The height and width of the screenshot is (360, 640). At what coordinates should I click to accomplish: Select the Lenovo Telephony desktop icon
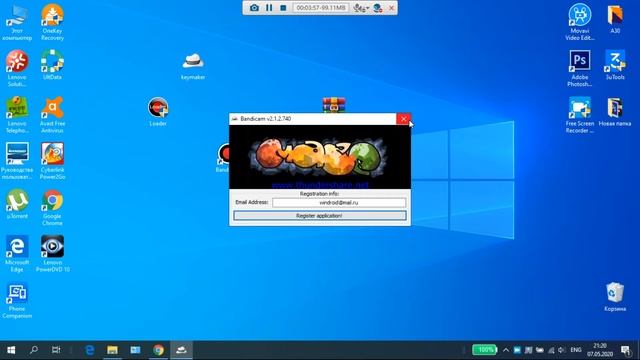point(17,115)
